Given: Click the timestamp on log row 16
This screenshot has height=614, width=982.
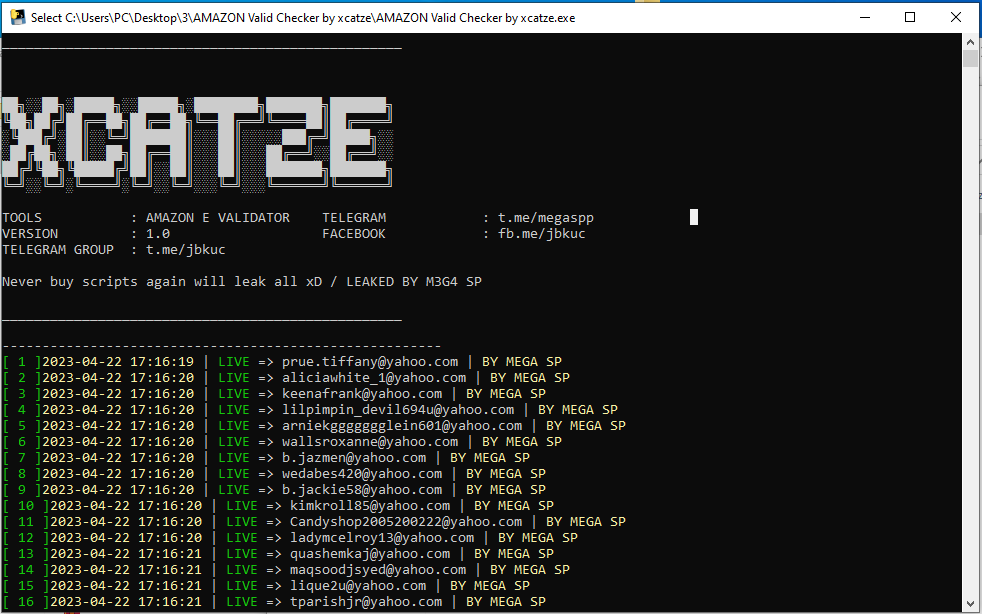Looking at the screenshot, I should 126,602.
